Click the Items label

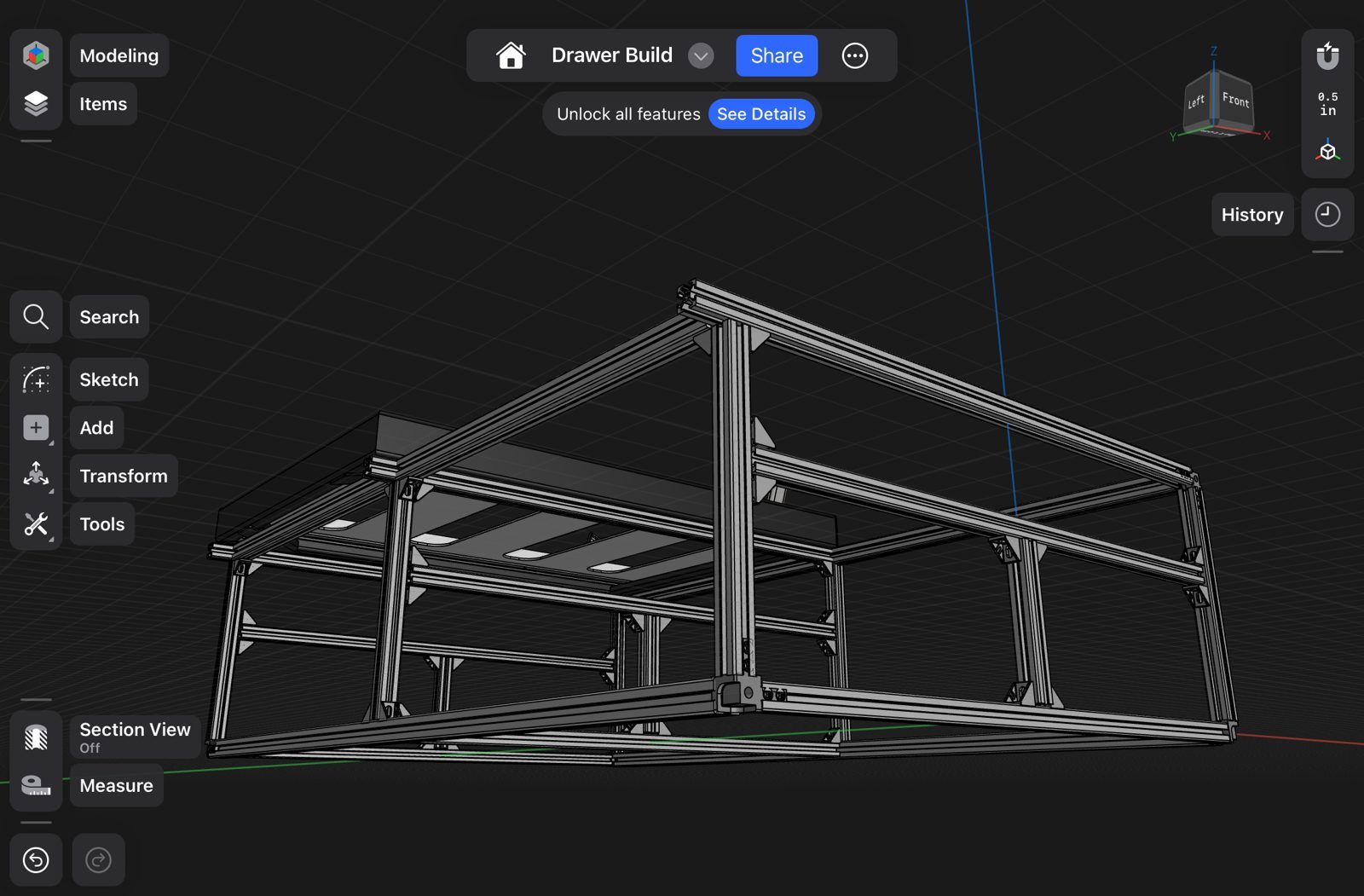103,104
